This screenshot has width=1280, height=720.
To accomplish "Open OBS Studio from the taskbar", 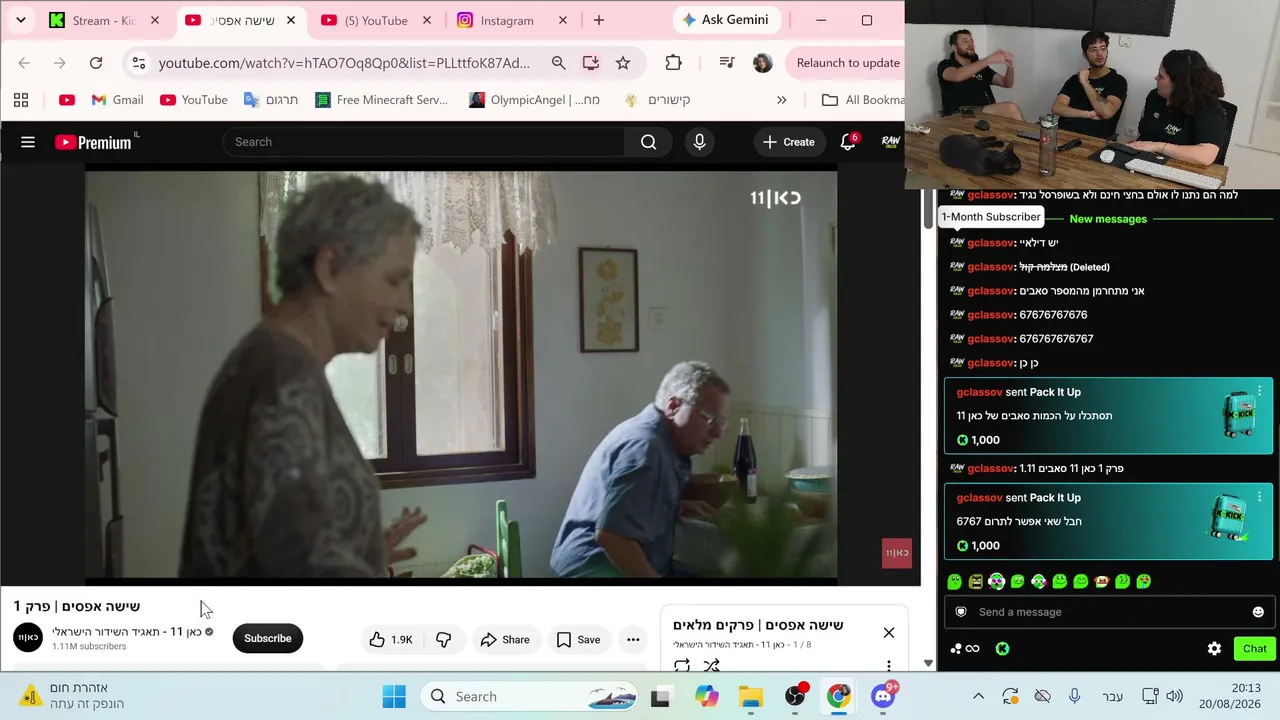I will pos(795,696).
